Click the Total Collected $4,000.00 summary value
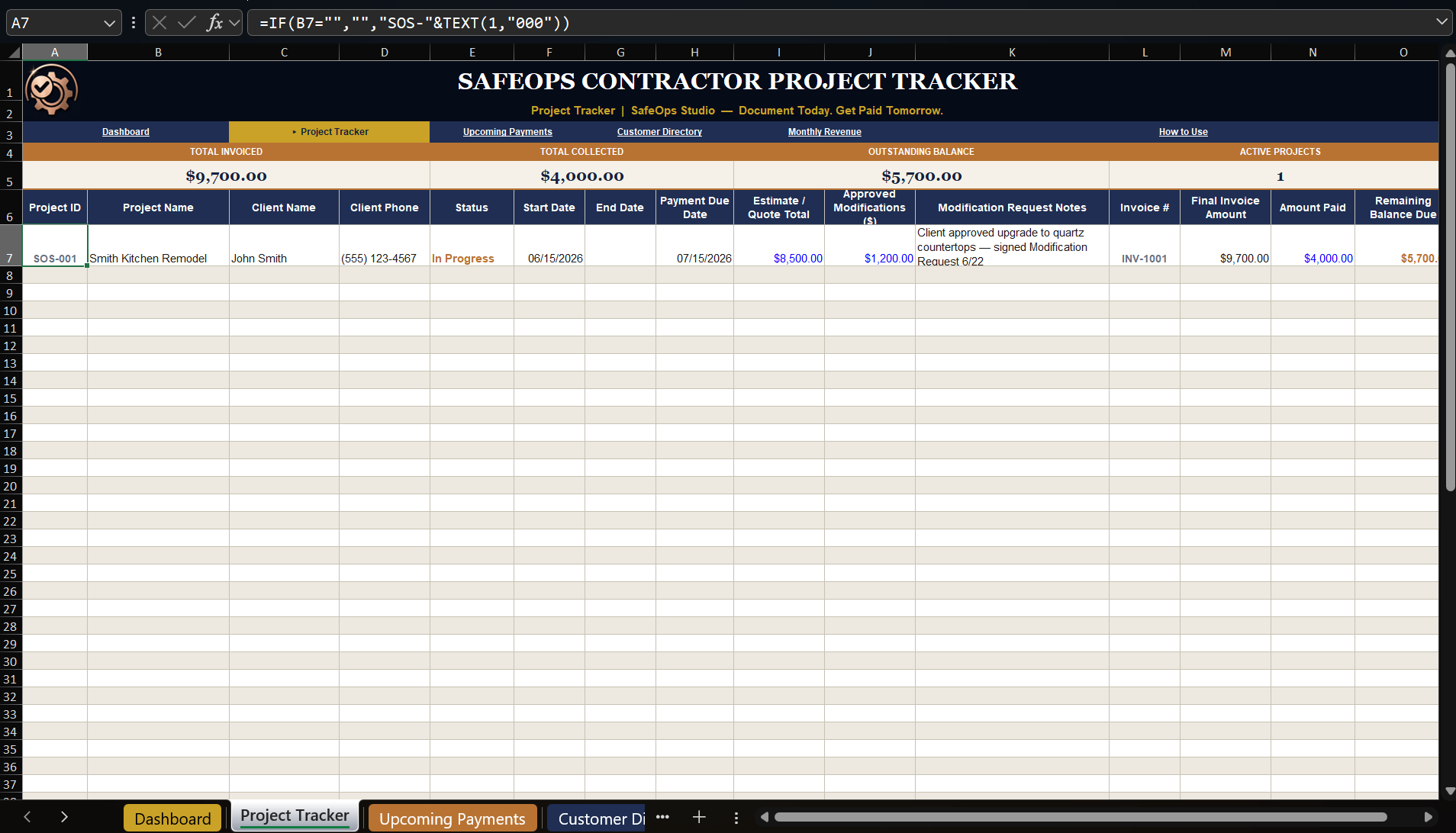Viewport: 1456px width, 833px height. (x=581, y=175)
